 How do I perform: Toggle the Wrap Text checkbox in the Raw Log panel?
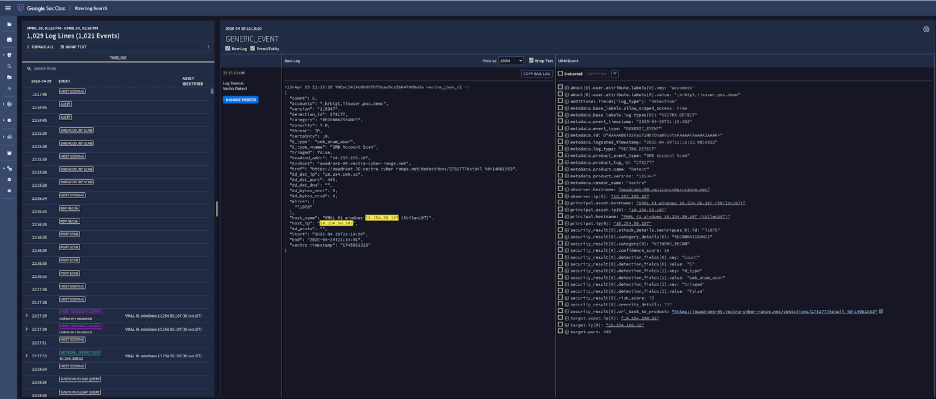pos(532,60)
